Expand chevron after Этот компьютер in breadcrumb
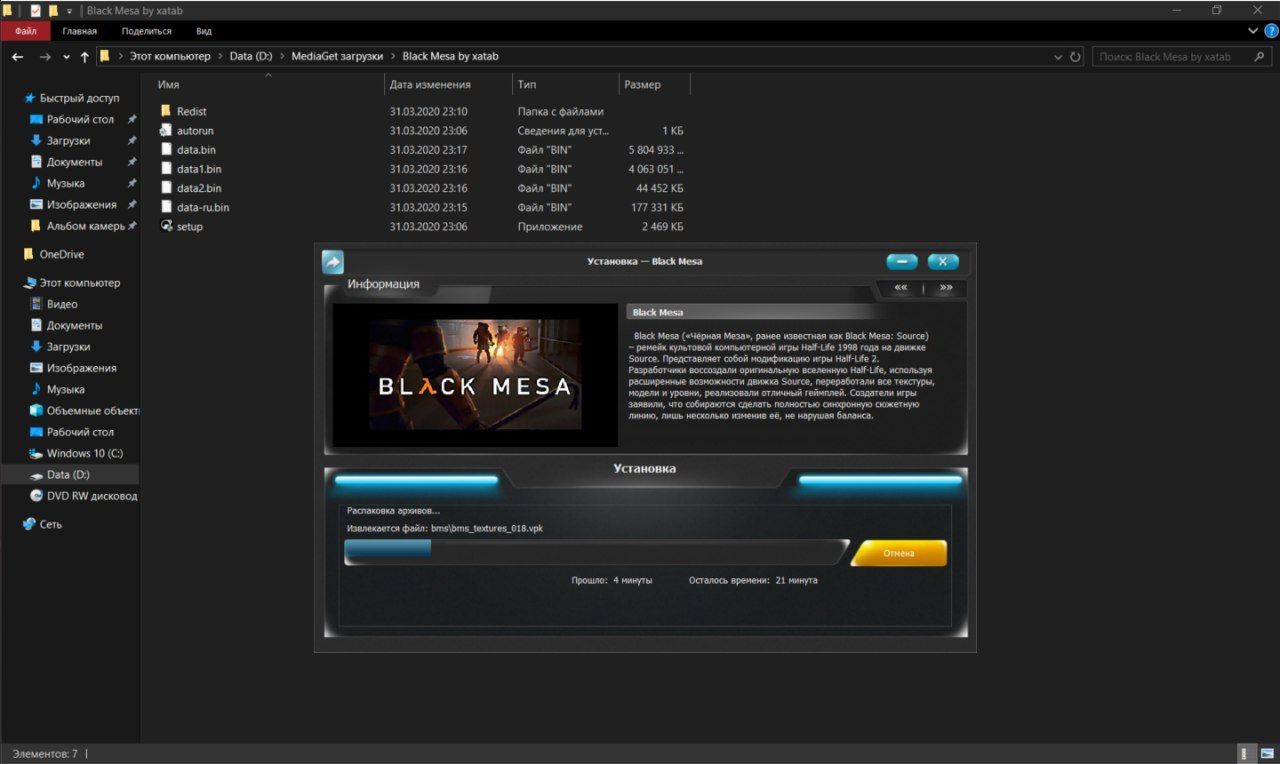Image resolution: width=1280 pixels, height=764 pixels. click(x=220, y=57)
